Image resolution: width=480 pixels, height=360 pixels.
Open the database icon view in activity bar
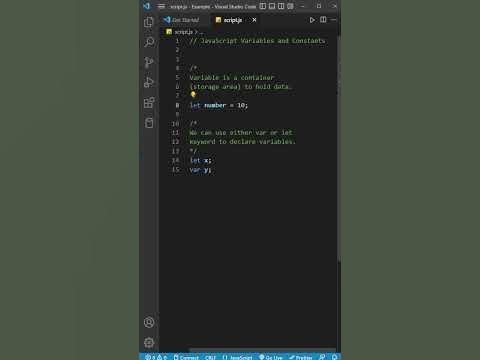pos(149,123)
